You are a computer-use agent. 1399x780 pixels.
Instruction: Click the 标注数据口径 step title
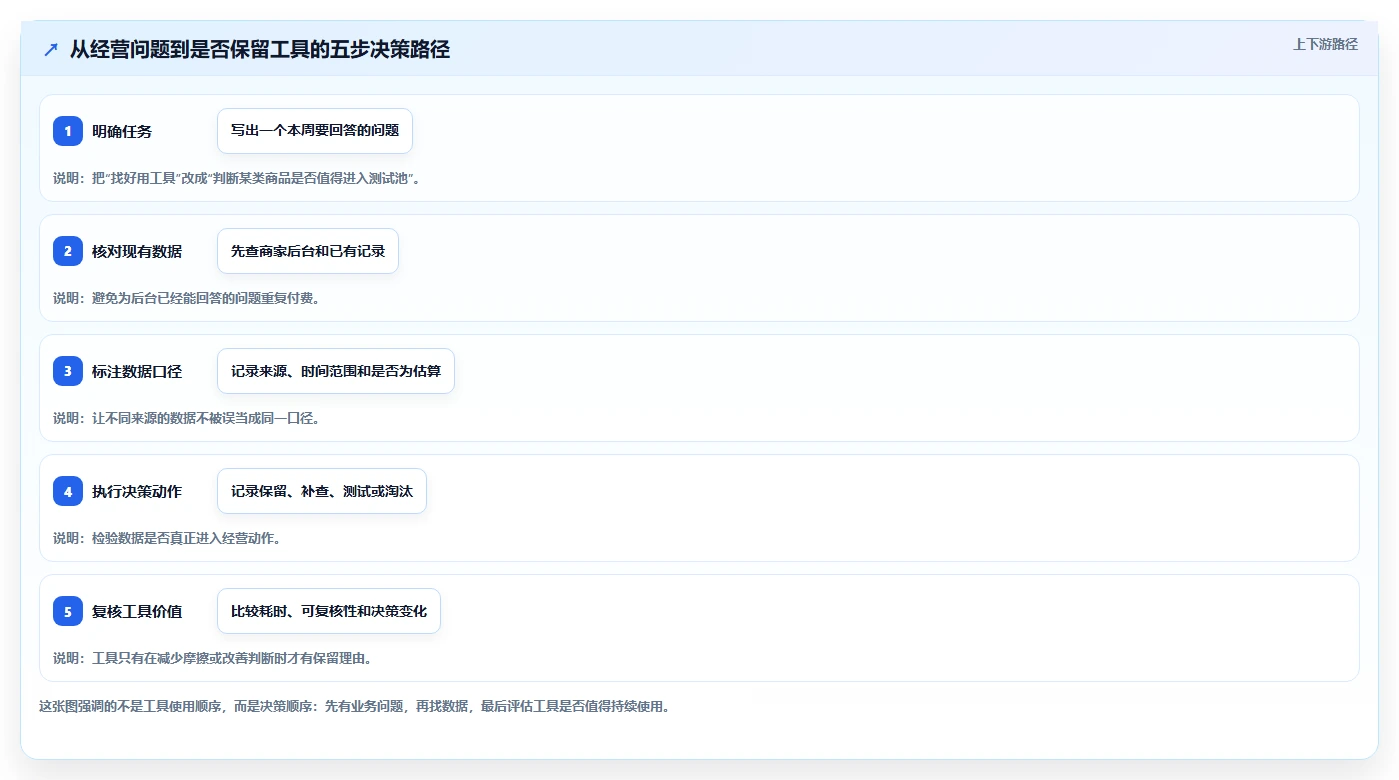(137, 371)
